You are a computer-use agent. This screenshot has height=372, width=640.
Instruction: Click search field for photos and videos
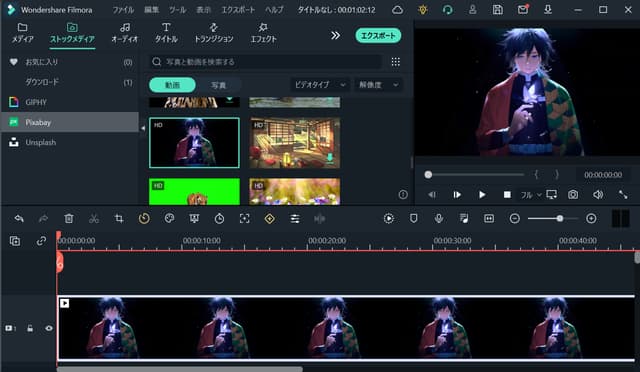point(265,62)
